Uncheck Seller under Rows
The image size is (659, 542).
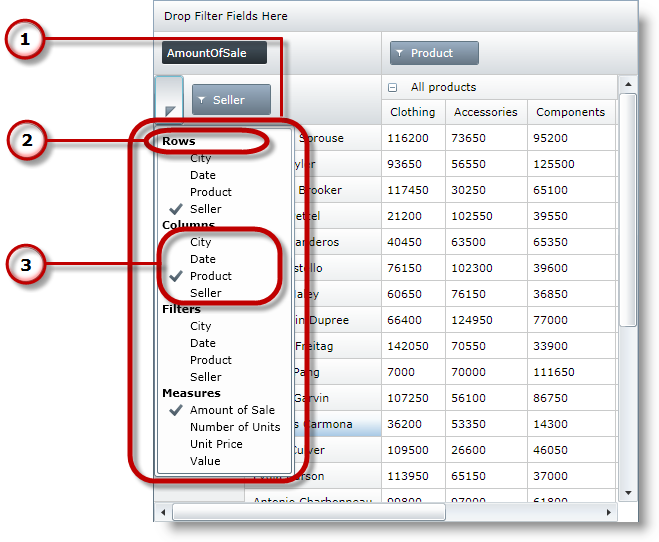coord(205,209)
